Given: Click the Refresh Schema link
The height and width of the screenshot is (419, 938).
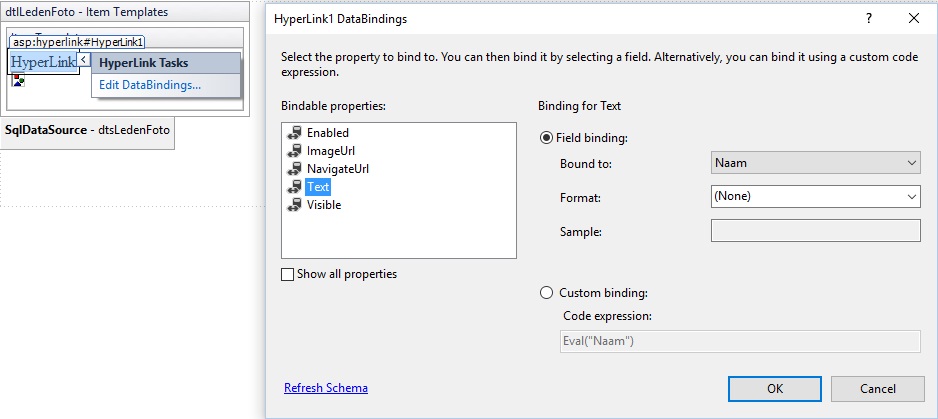Looking at the screenshot, I should click(x=326, y=388).
